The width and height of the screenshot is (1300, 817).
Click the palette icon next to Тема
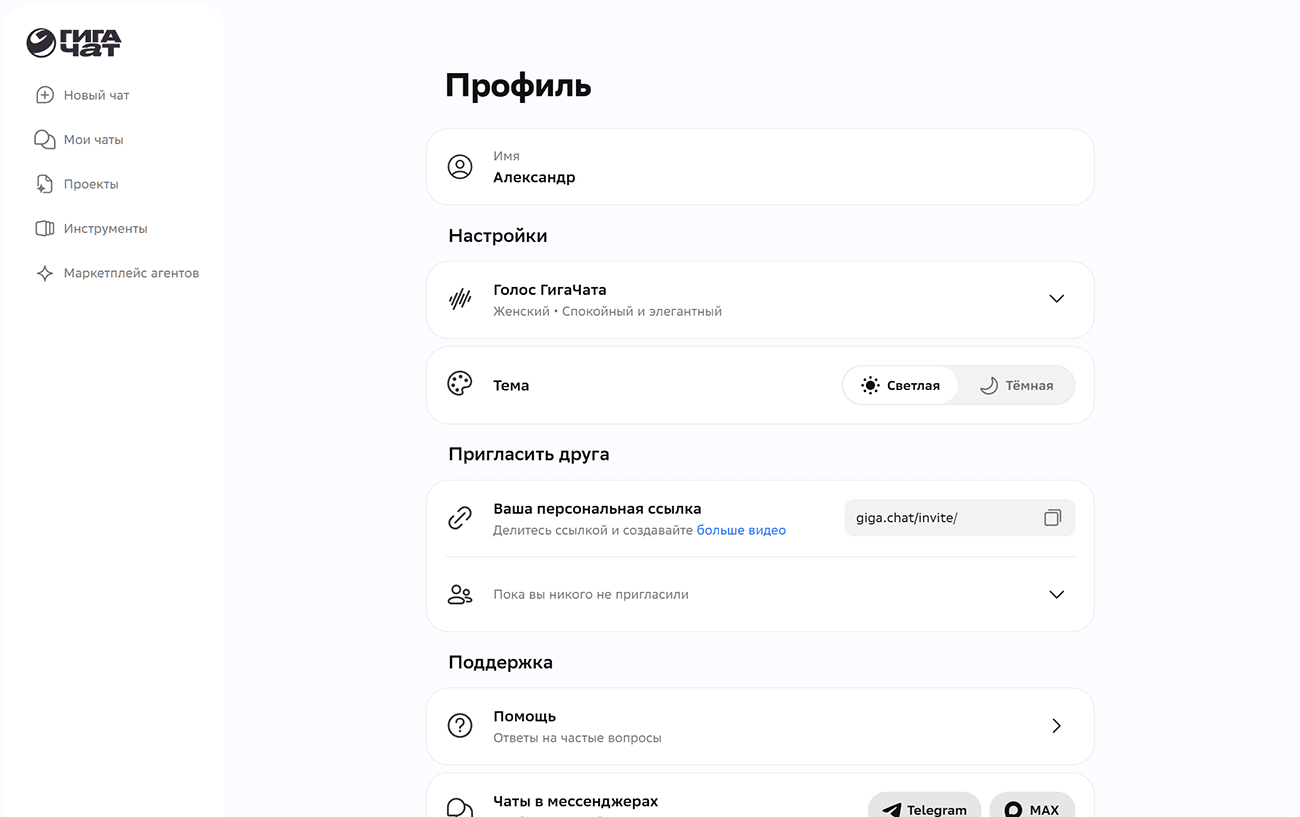point(459,384)
